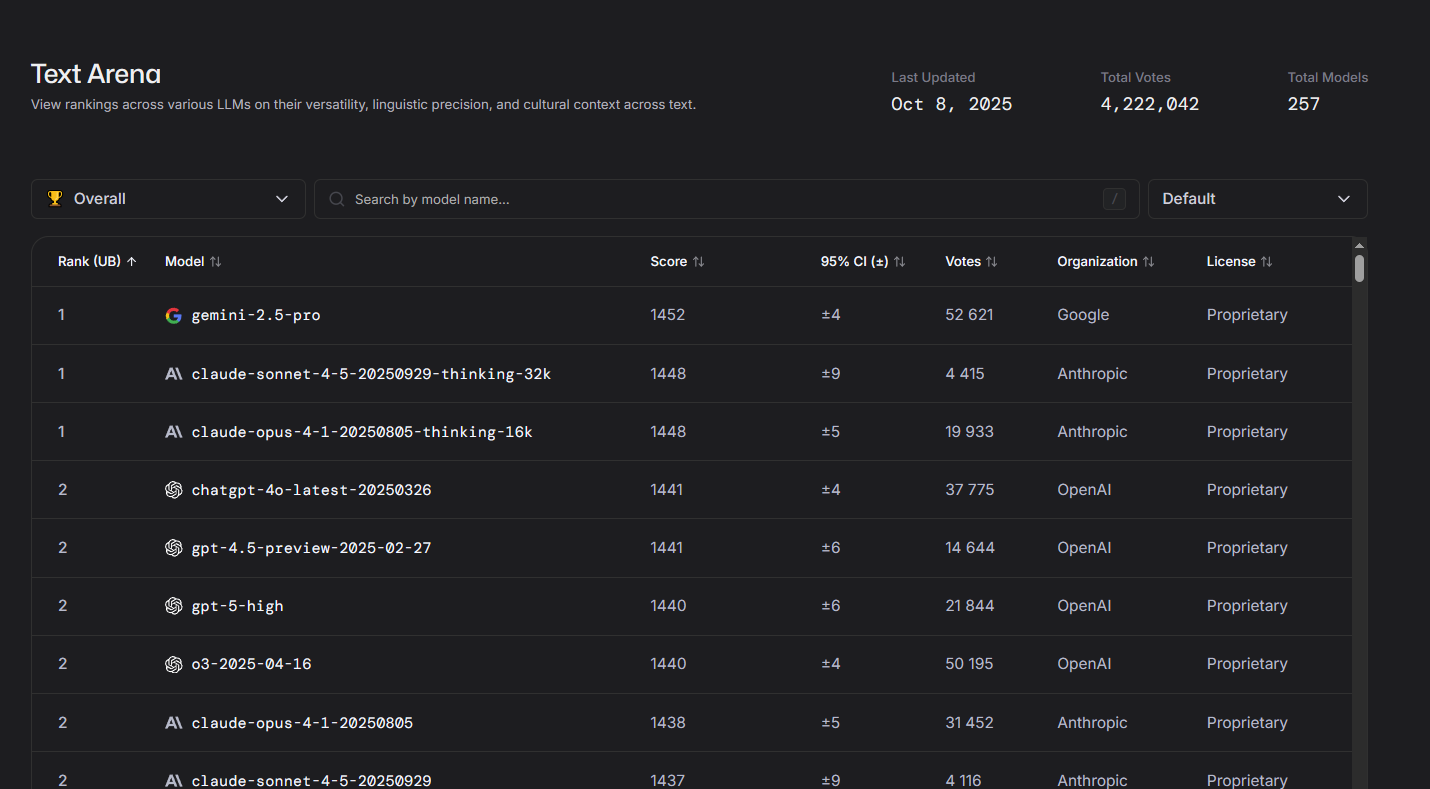Click votes value 37 775
This screenshot has width=1430, height=789.
(970, 490)
